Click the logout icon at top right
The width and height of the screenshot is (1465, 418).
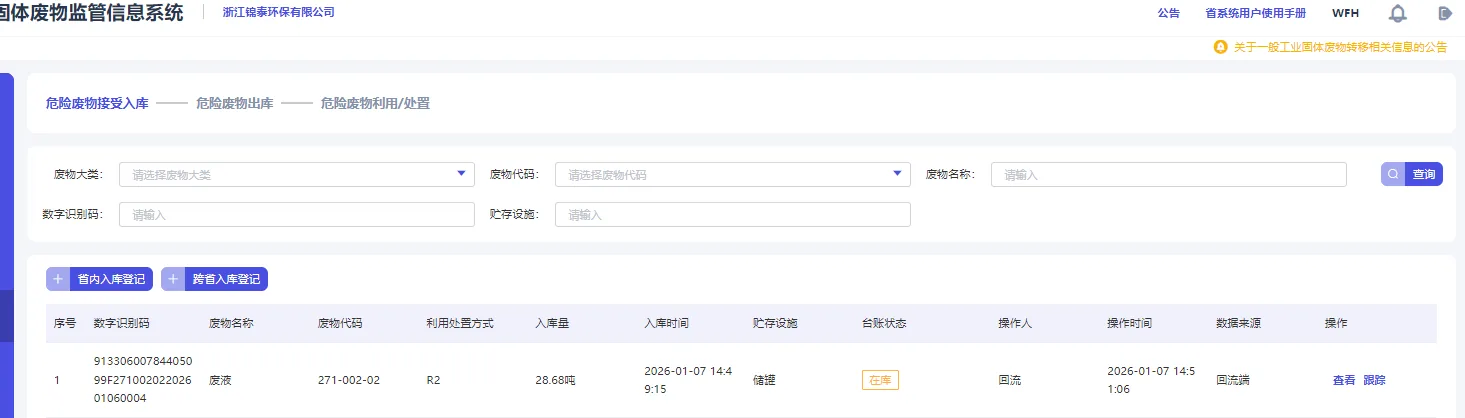(x=1444, y=13)
